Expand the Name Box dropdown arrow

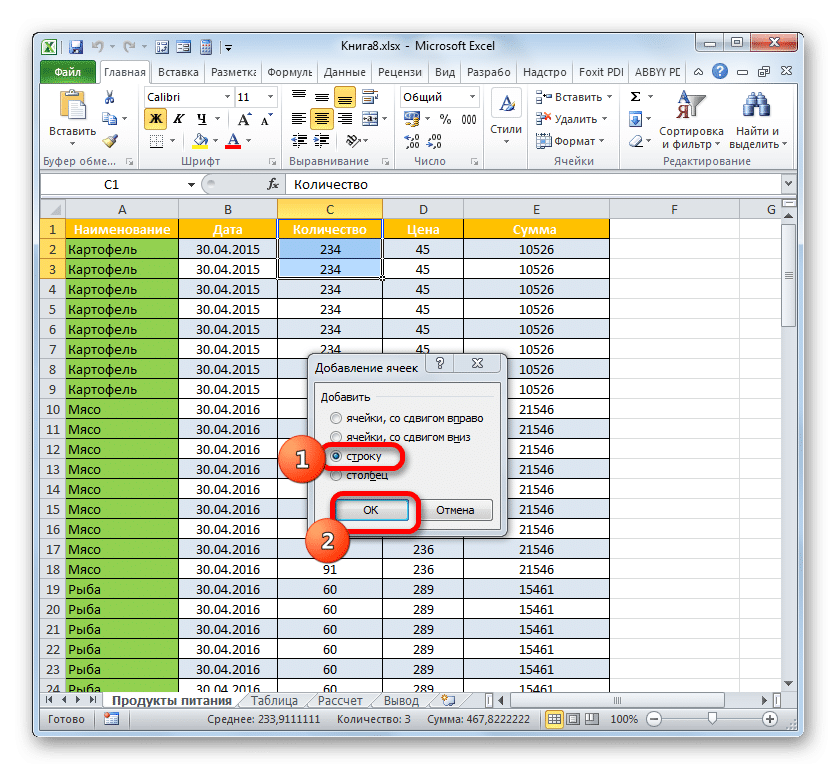192,185
